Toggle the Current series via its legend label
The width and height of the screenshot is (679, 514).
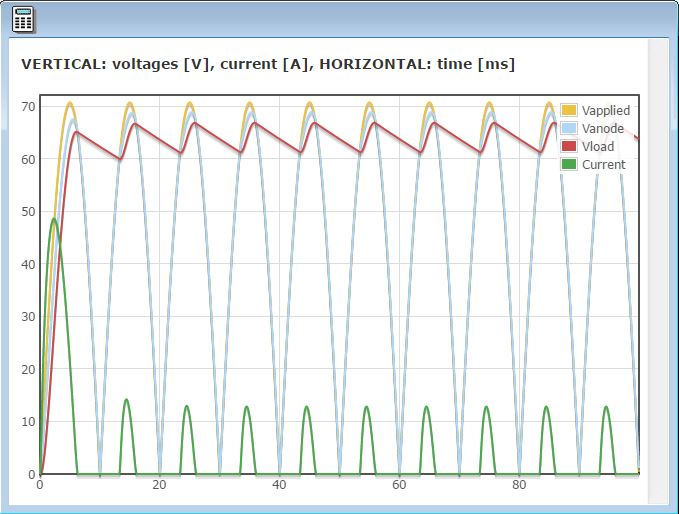603,164
